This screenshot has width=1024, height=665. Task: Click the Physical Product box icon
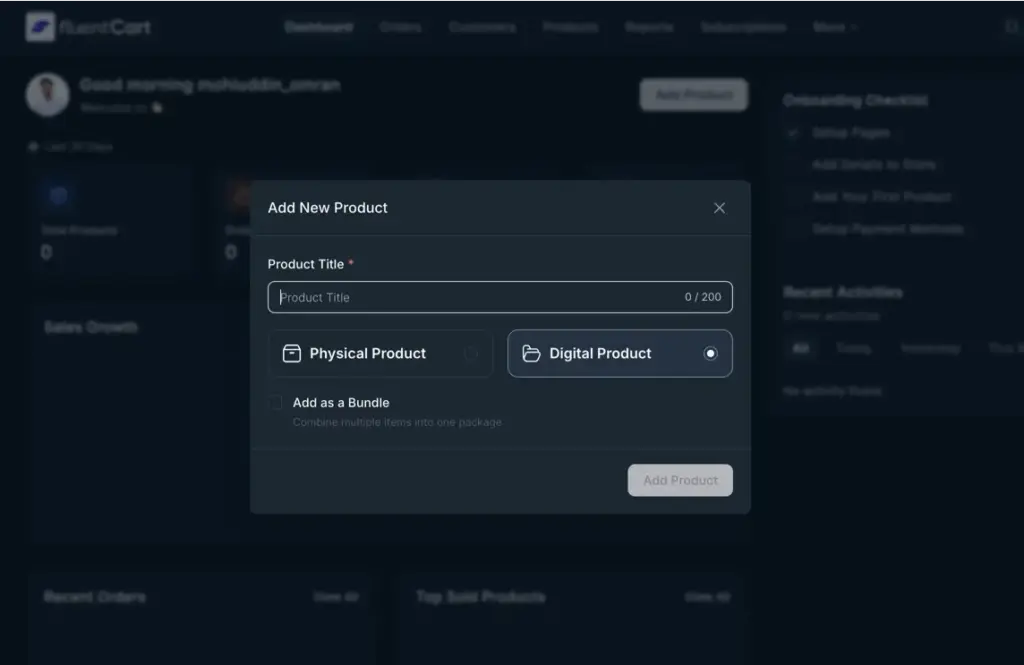click(292, 353)
